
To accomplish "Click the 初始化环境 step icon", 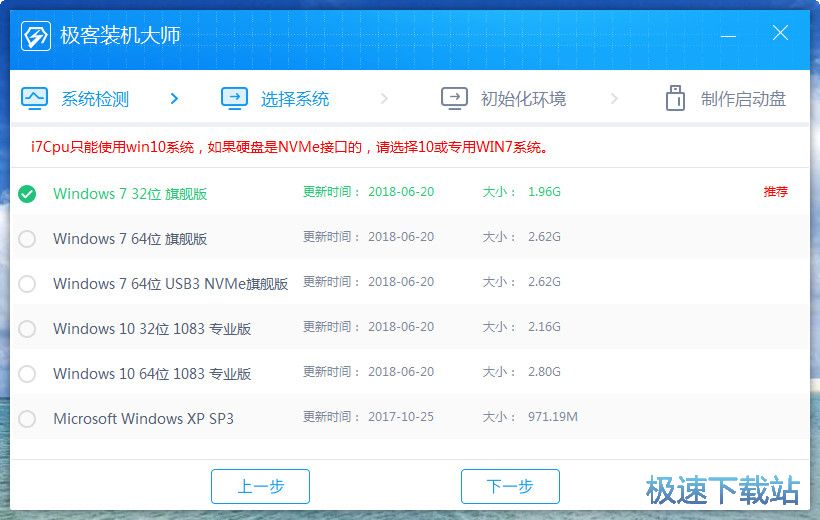I will click(454, 98).
